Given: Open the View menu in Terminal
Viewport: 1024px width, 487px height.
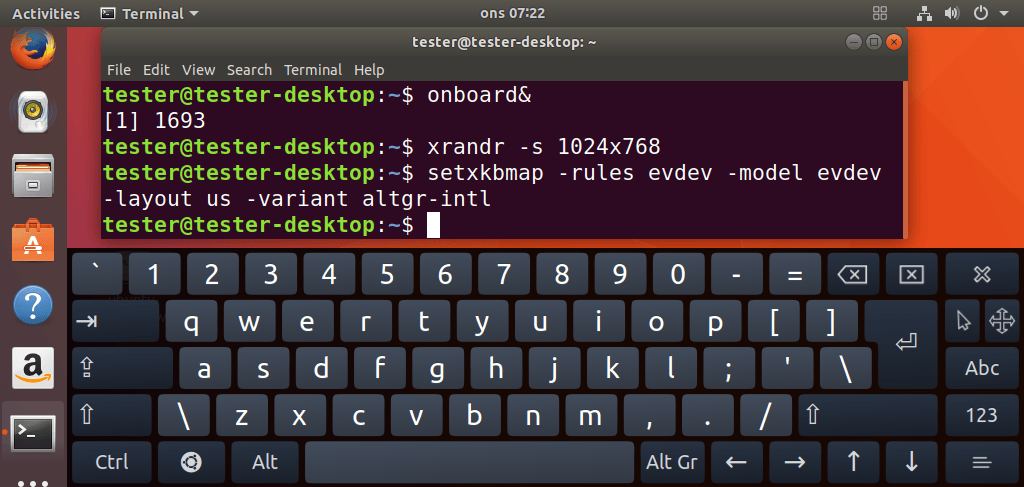Looking at the screenshot, I should (199, 70).
